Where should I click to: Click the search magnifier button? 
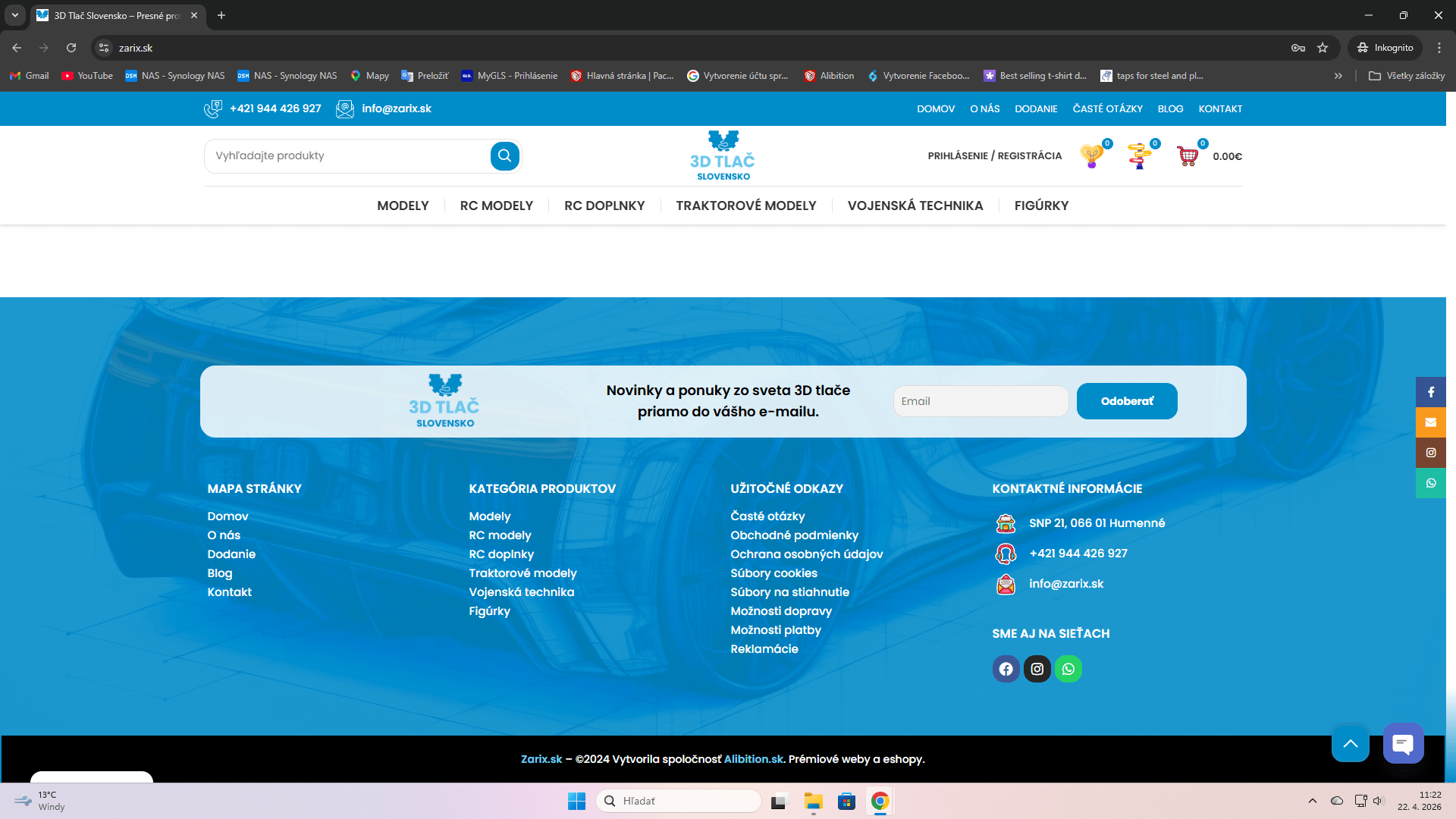click(504, 156)
